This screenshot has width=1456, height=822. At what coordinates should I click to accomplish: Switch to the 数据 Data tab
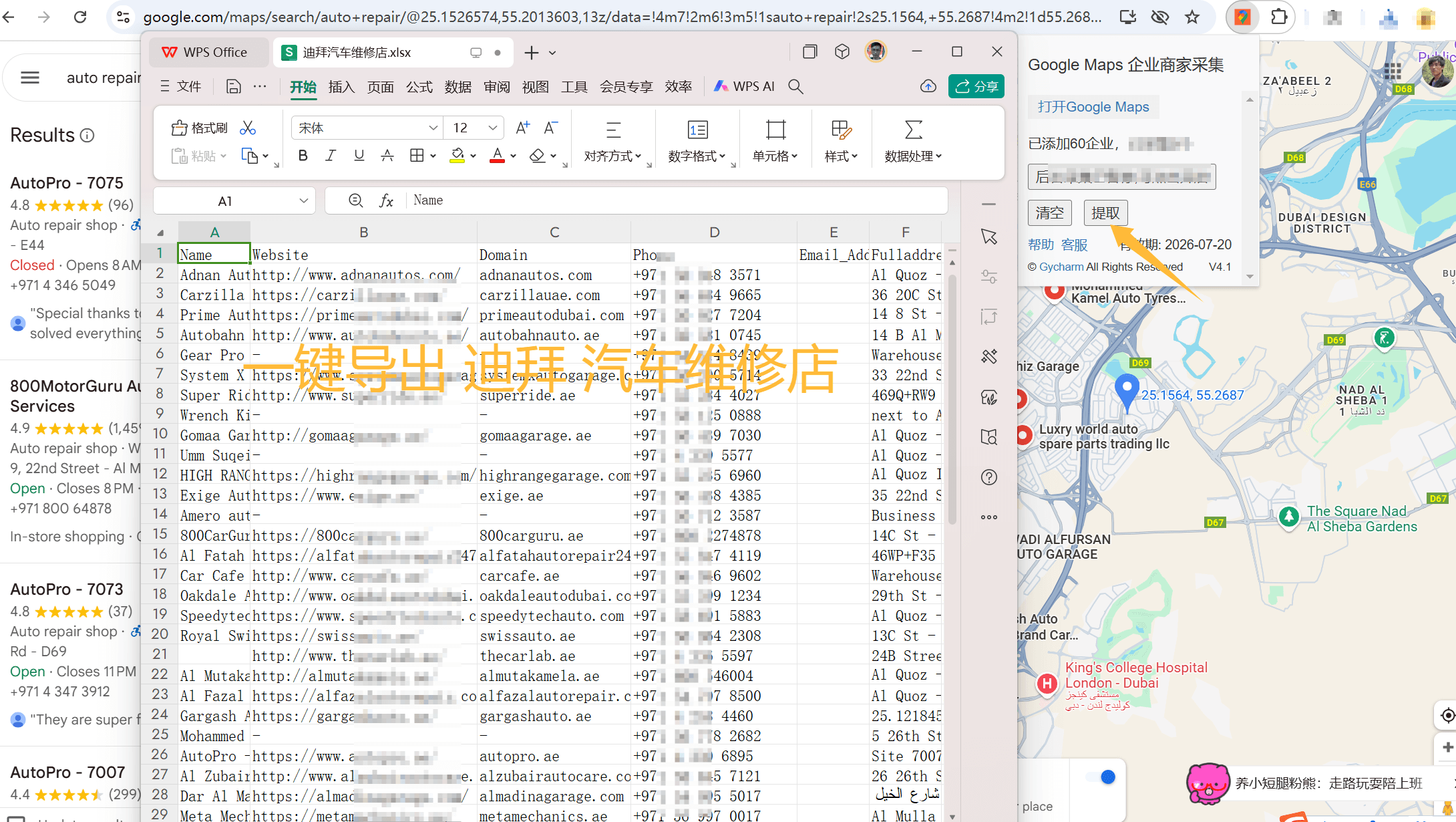pos(458,86)
